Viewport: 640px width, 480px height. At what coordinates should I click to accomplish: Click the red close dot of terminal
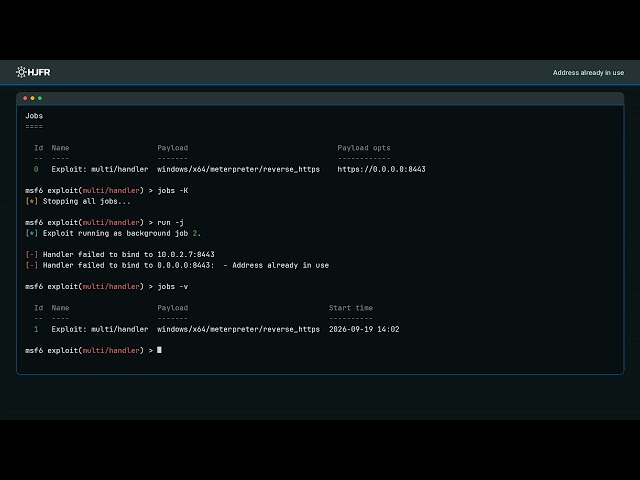pos(25,98)
